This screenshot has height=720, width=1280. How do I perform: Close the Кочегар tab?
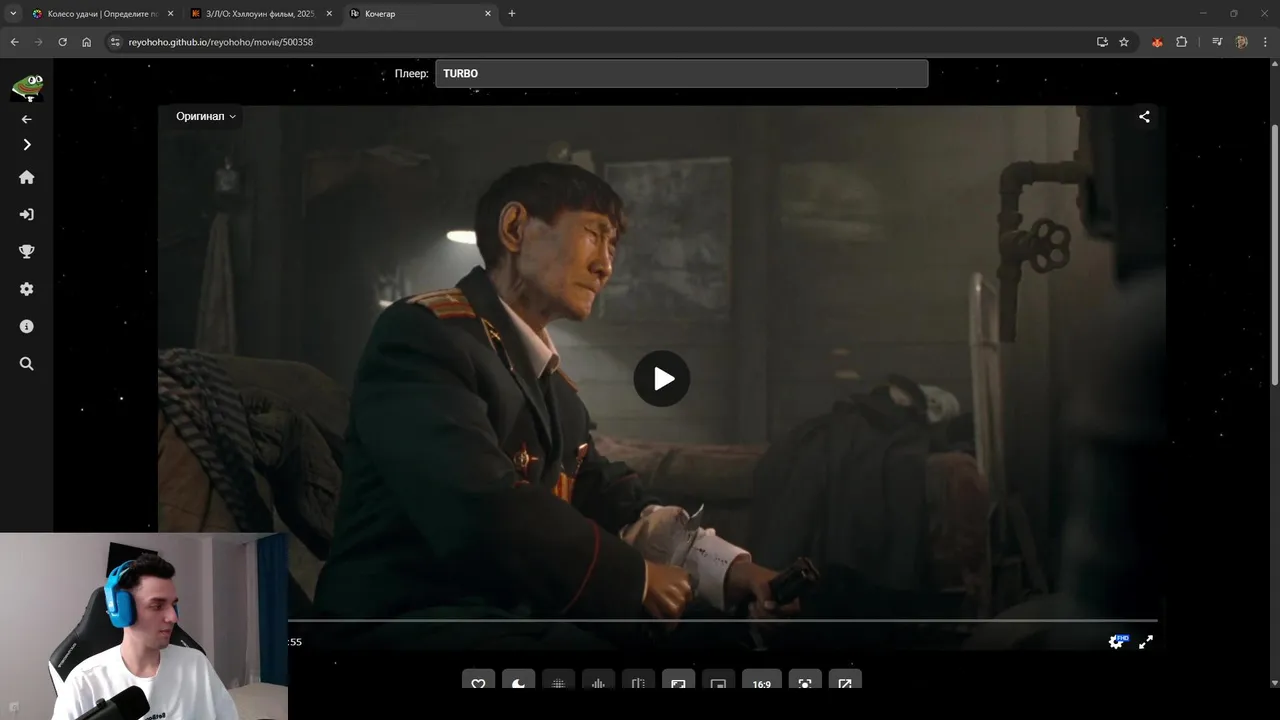pyautogui.click(x=488, y=14)
